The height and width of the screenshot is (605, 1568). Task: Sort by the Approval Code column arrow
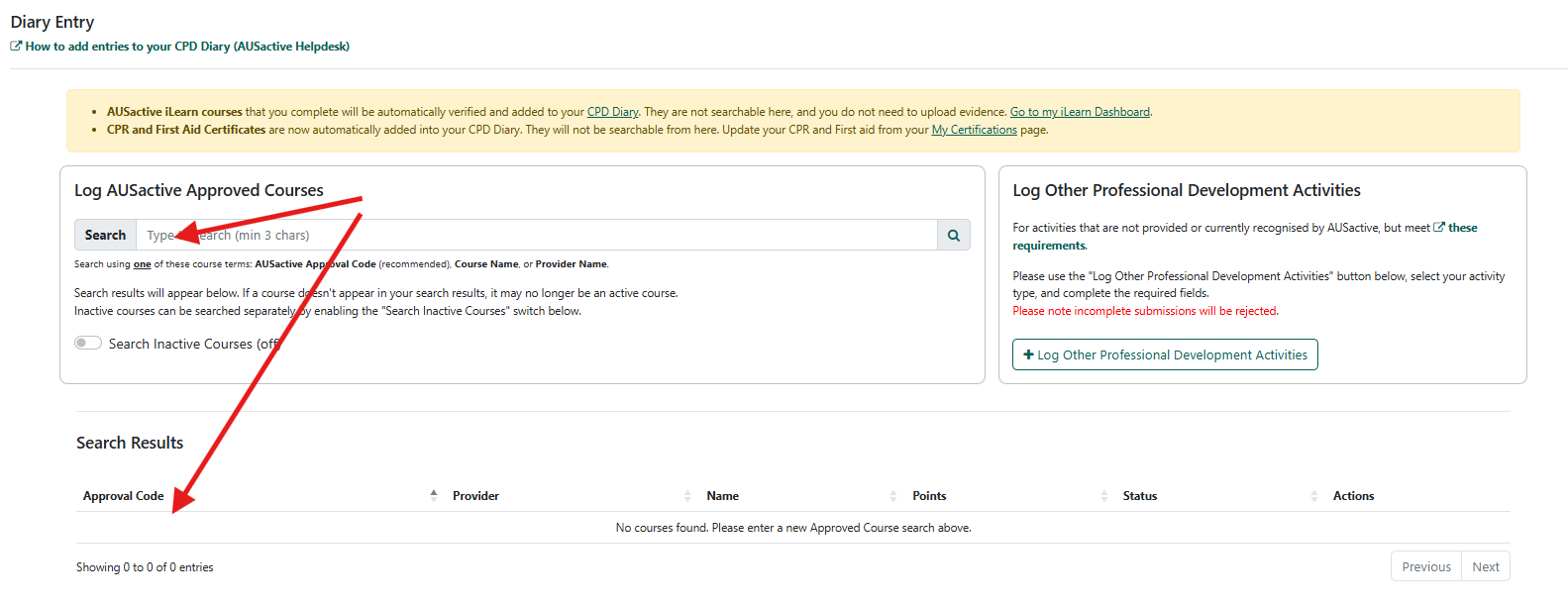[x=433, y=495]
